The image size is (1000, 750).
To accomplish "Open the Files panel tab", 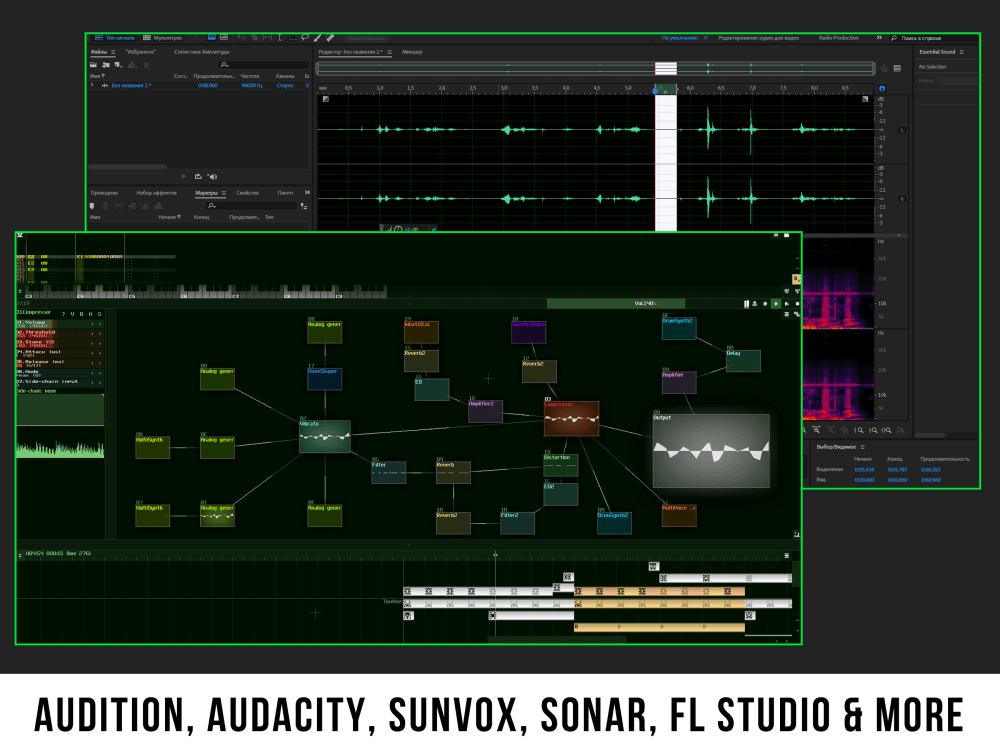I will (x=99, y=52).
